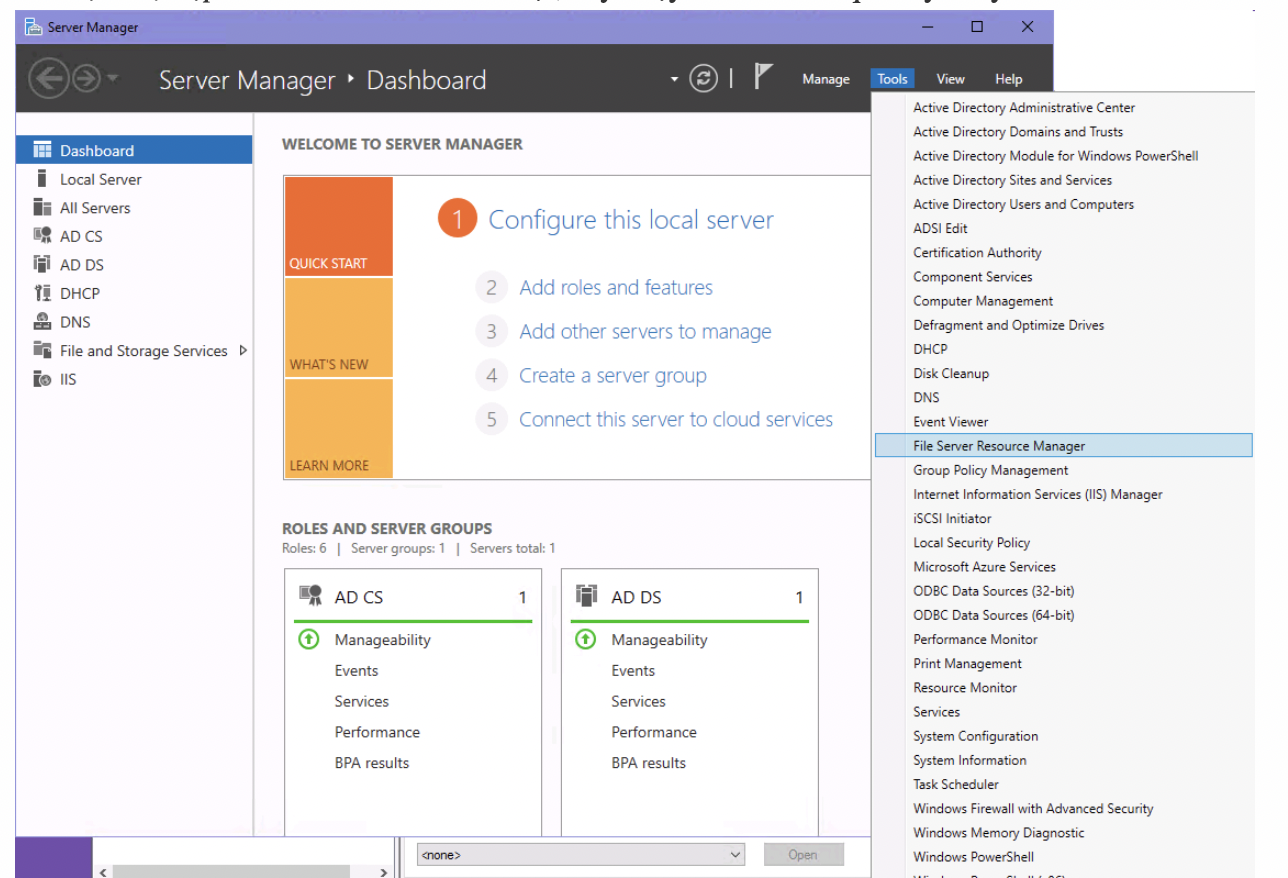The height and width of the screenshot is (878, 1288).
Task: Open Active Directory Users and Computers
Action: [1064, 204]
